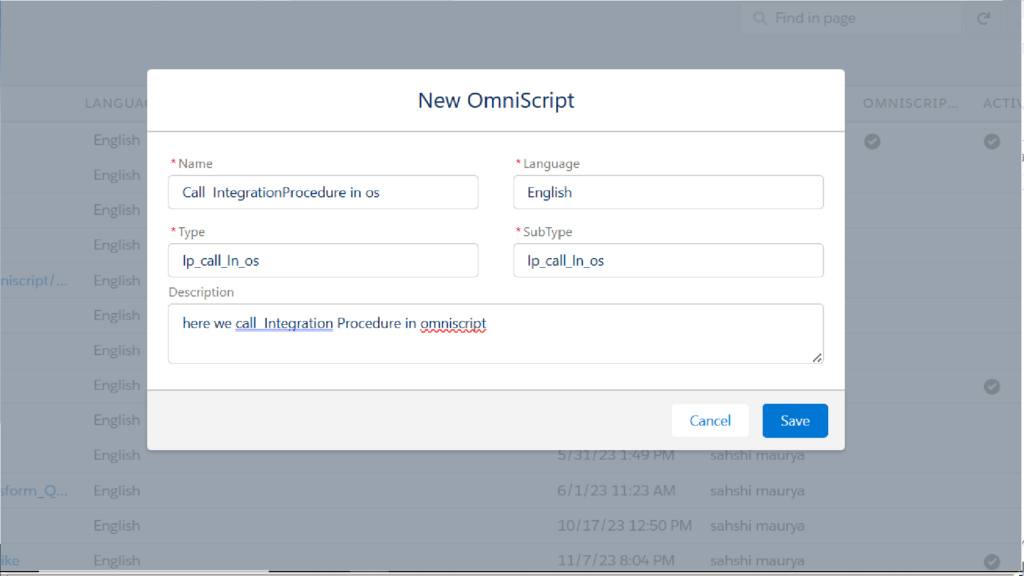The width and height of the screenshot is (1024, 576).
Task: Click the SubType field Ip_call_In_os
Action: click(x=668, y=261)
